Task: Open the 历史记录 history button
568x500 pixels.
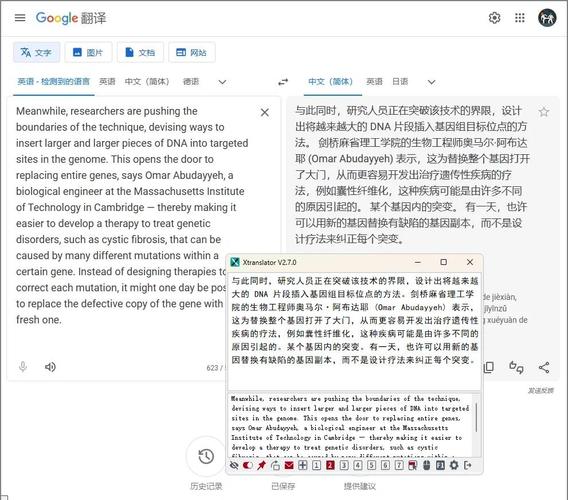Action: tap(206, 457)
